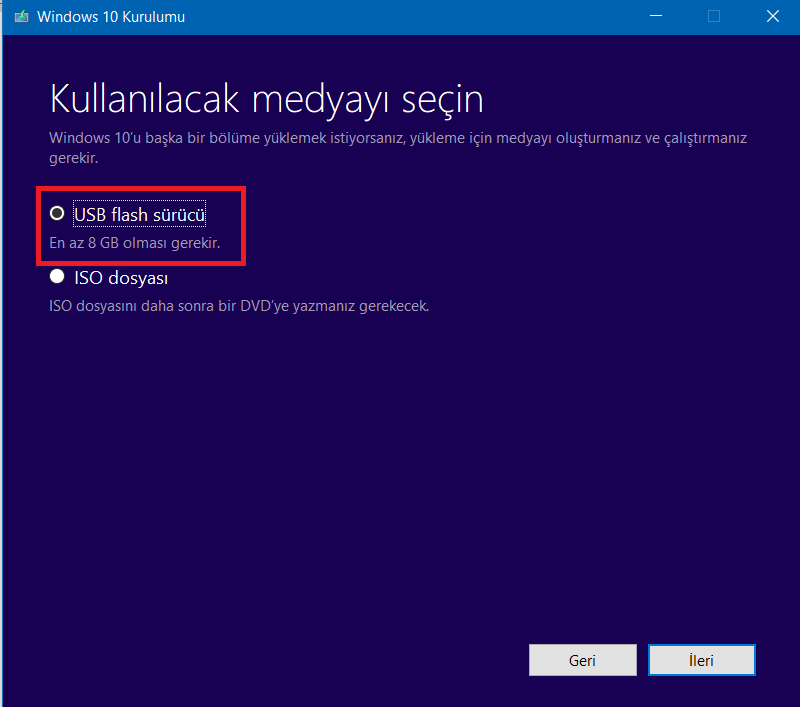Minimize the Windows 10 Kurulumu window
The image size is (800, 707).
tap(656, 16)
